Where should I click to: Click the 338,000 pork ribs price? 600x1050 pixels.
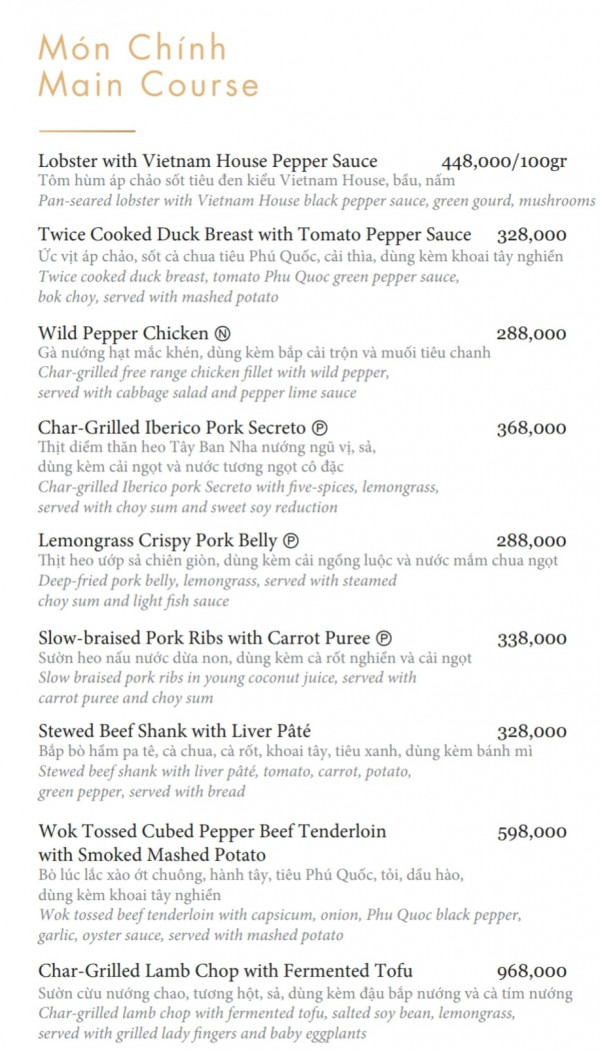click(x=531, y=638)
